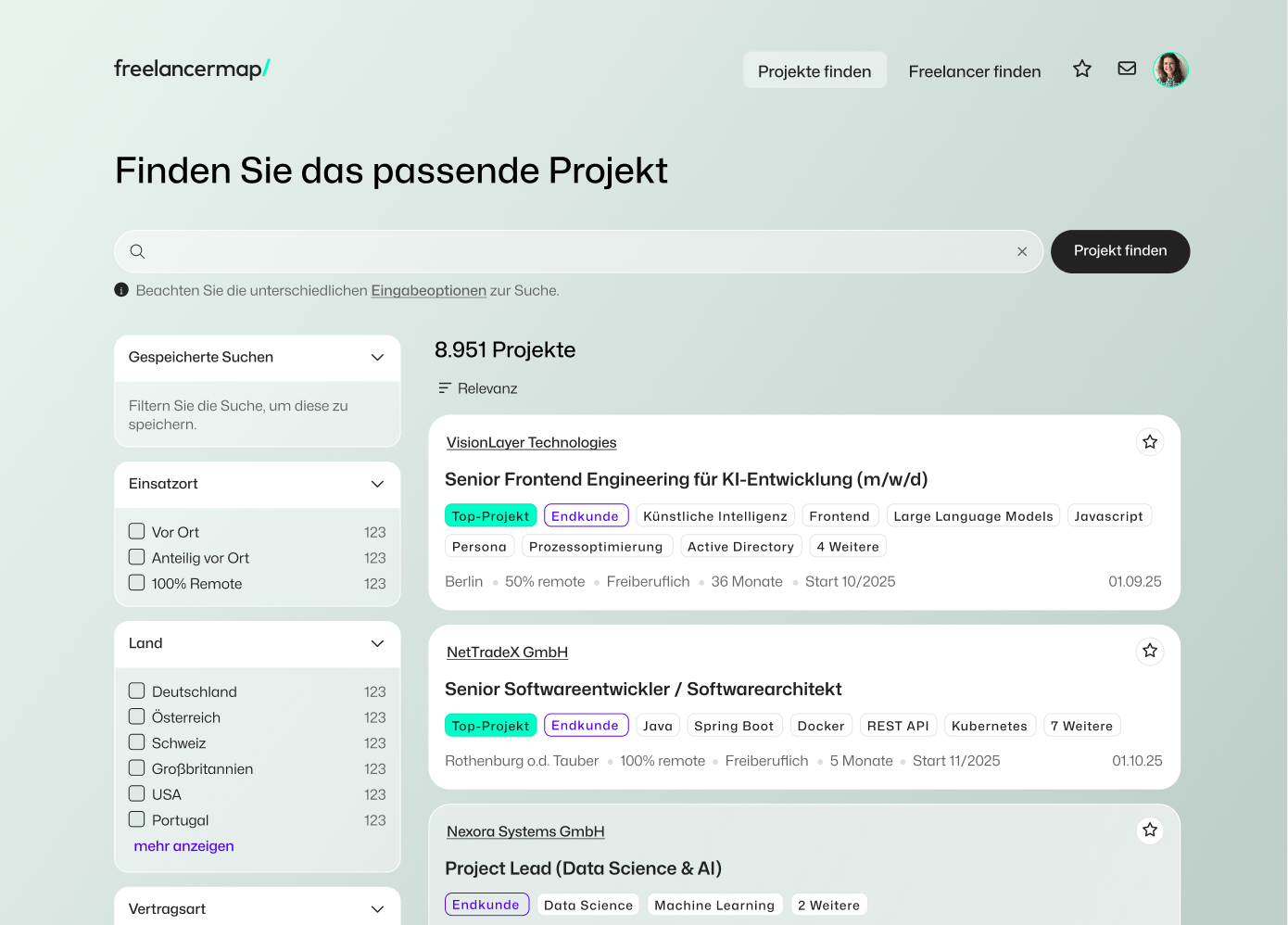Clear the search field with X icon
The width and height of the screenshot is (1288, 925).
tap(1022, 252)
